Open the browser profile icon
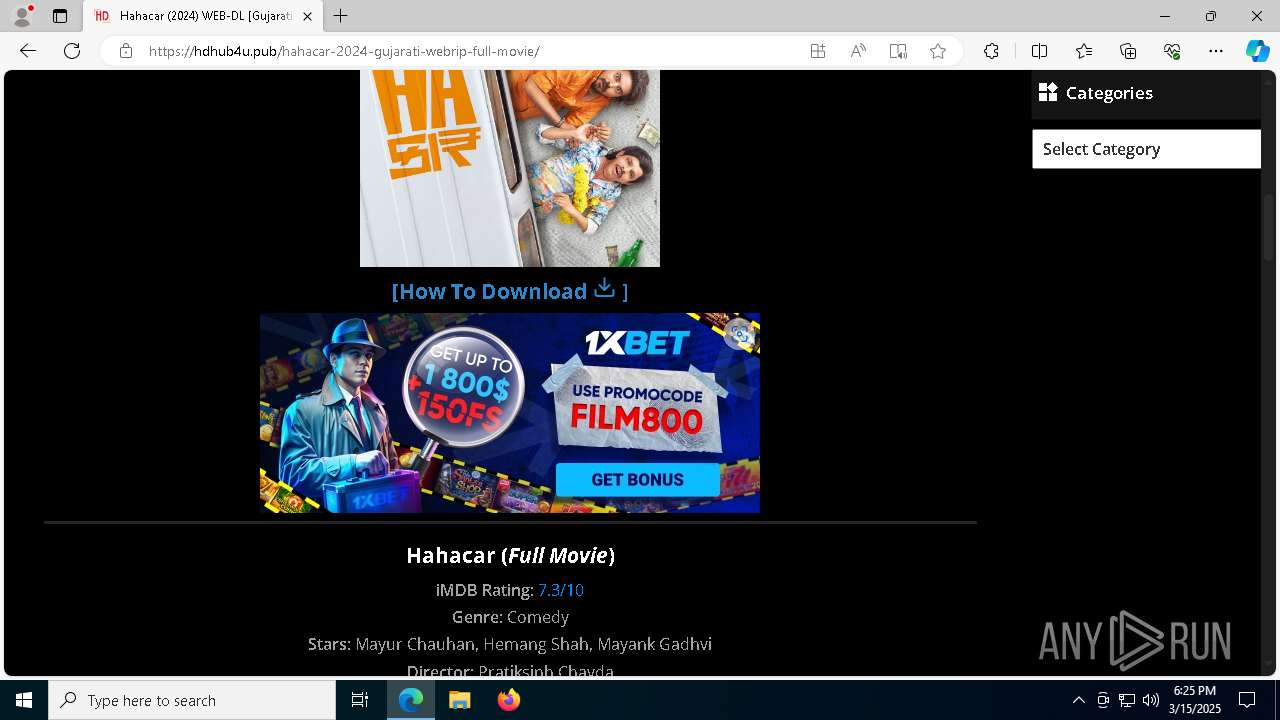1280x720 pixels. pyautogui.click(x=22, y=16)
